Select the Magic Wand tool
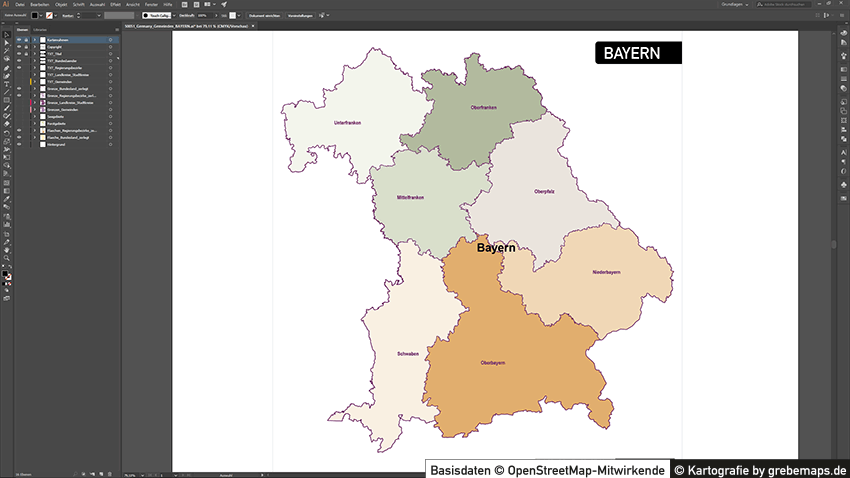Screen dimensions: 850x478 [x=6, y=52]
